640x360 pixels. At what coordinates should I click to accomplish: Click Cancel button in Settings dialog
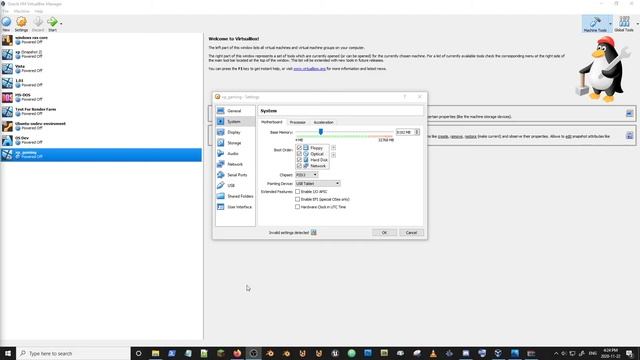click(411, 232)
